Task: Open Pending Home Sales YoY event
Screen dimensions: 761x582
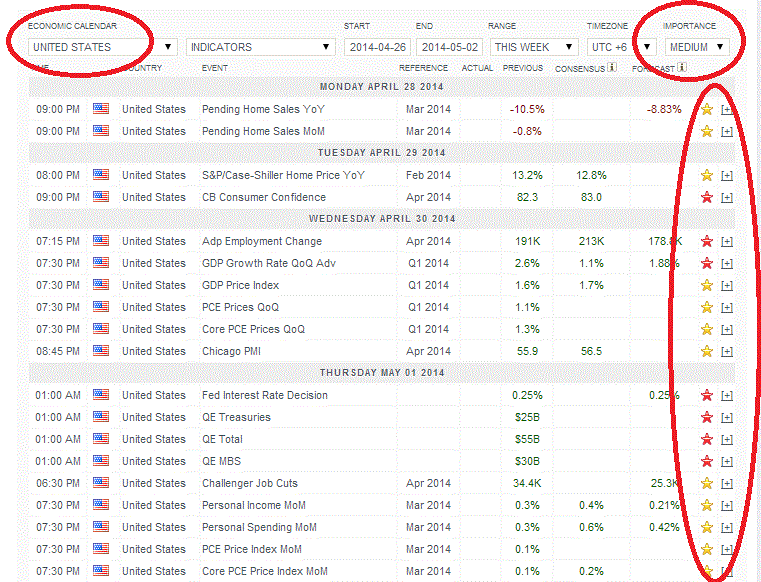Action: [x=263, y=109]
